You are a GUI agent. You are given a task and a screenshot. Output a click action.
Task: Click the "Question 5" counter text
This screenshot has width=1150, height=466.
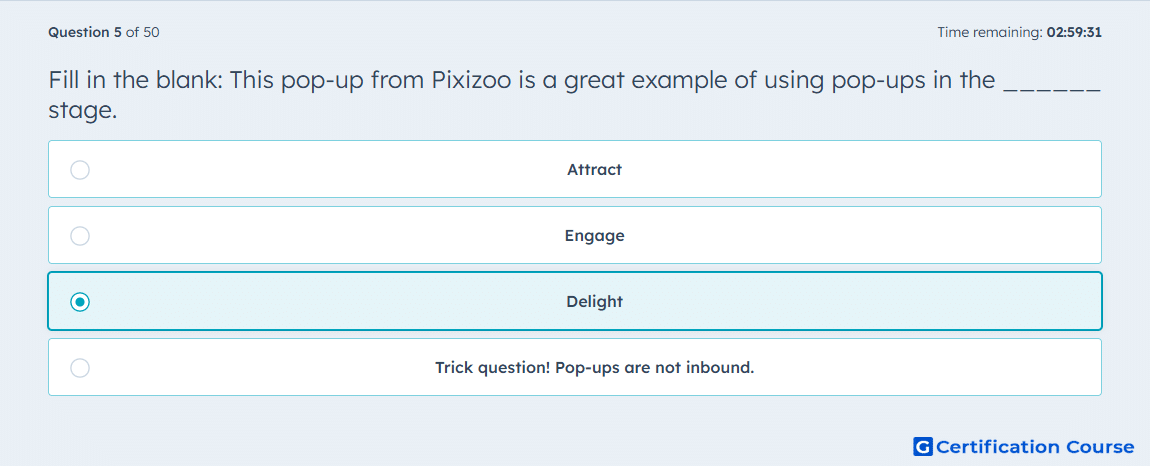pyautogui.click(x=85, y=32)
